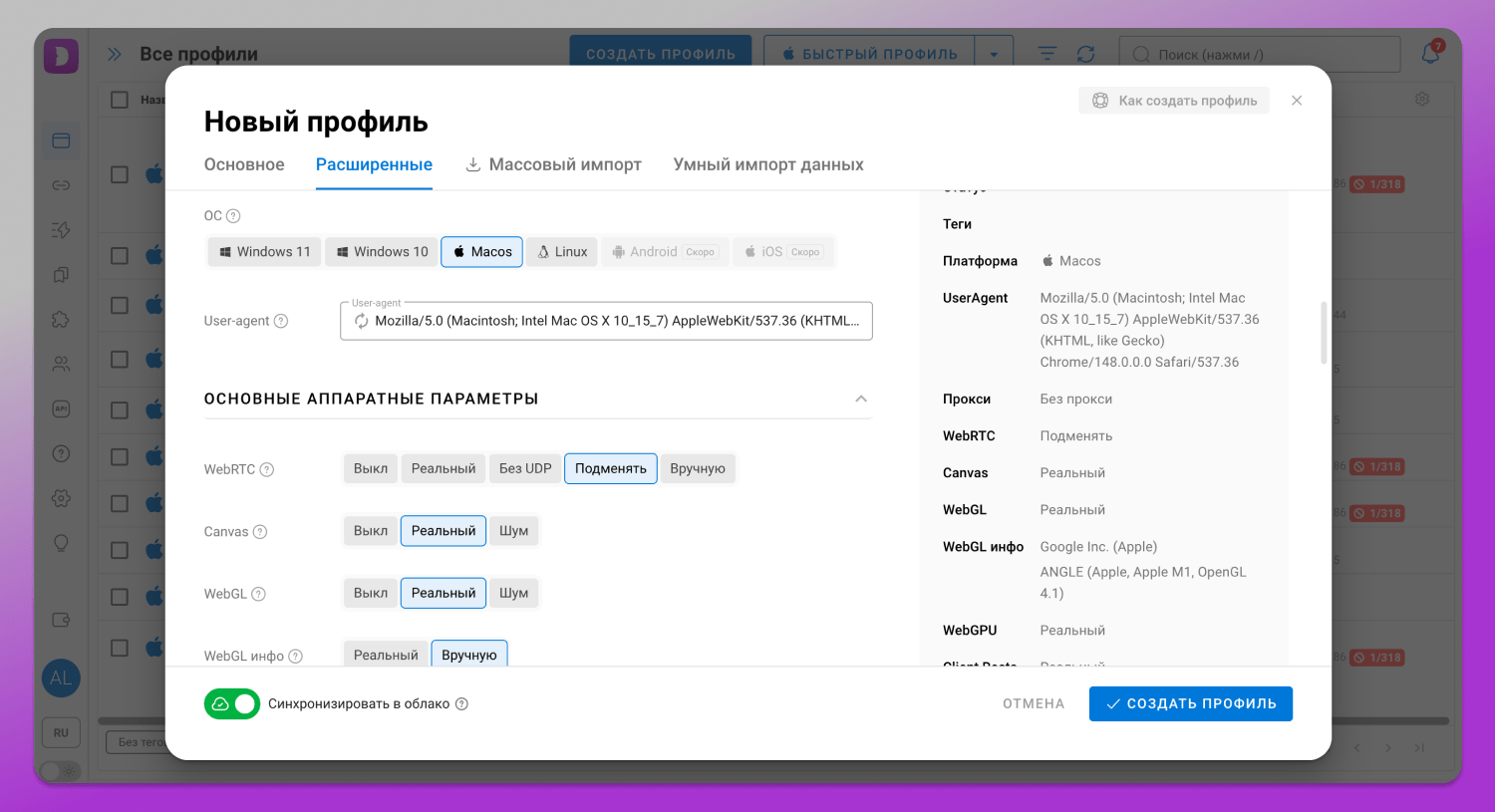Open the notifications bell

(1430, 54)
